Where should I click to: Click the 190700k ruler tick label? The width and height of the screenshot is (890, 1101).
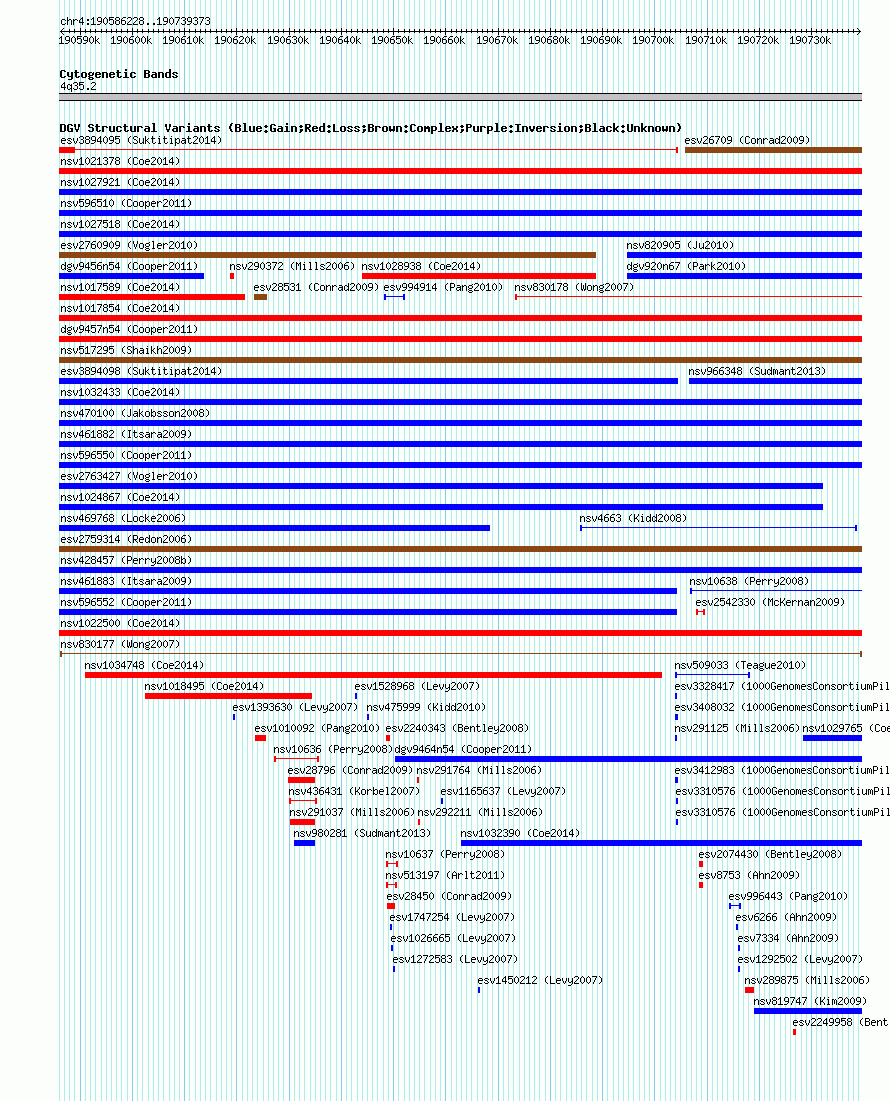tap(653, 41)
